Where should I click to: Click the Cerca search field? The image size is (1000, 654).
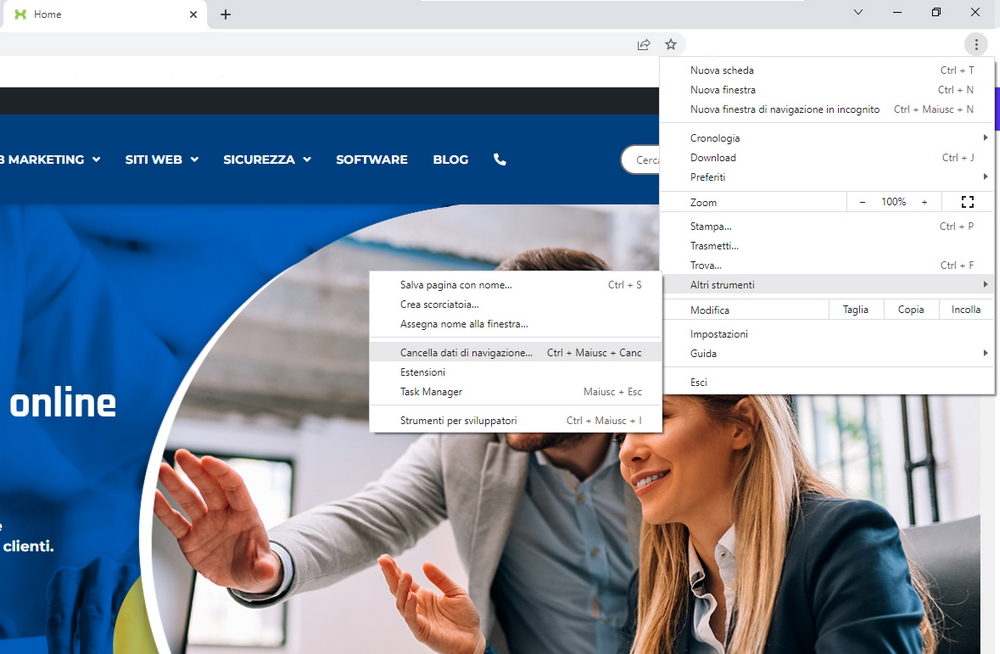click(x=640, y=160)
